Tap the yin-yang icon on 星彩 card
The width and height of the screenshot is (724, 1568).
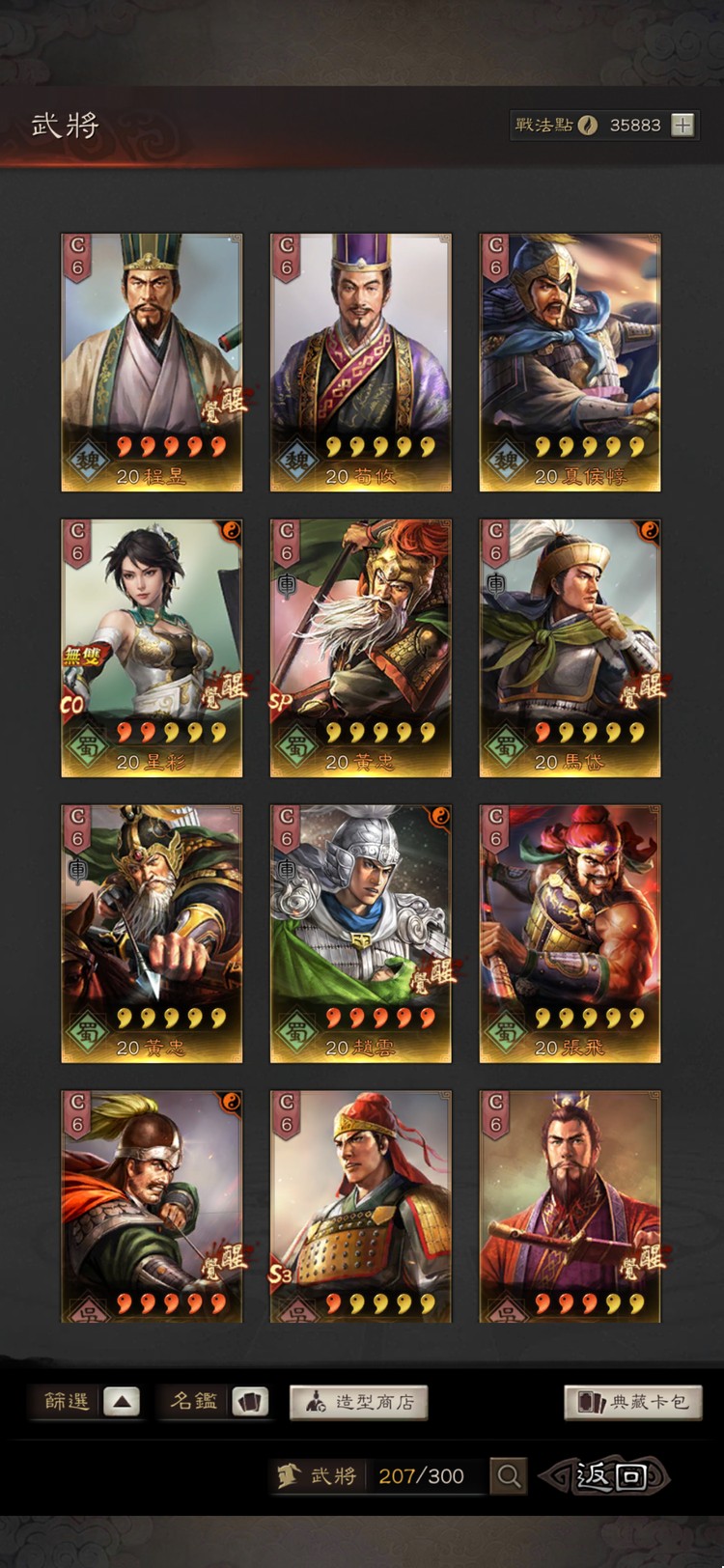click(x=231, y=530)
